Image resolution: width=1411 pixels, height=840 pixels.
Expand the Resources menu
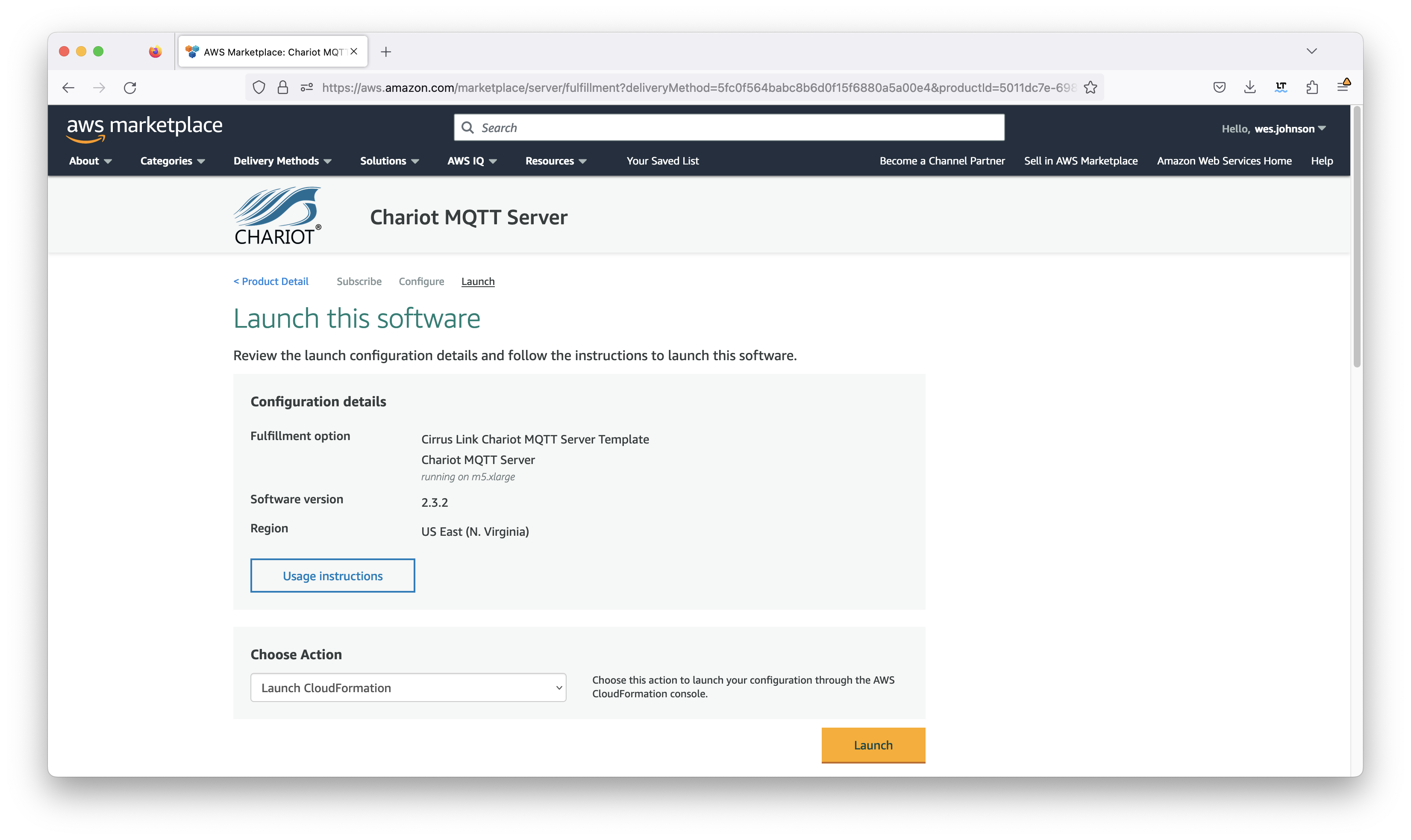click(x=556, y=162)
